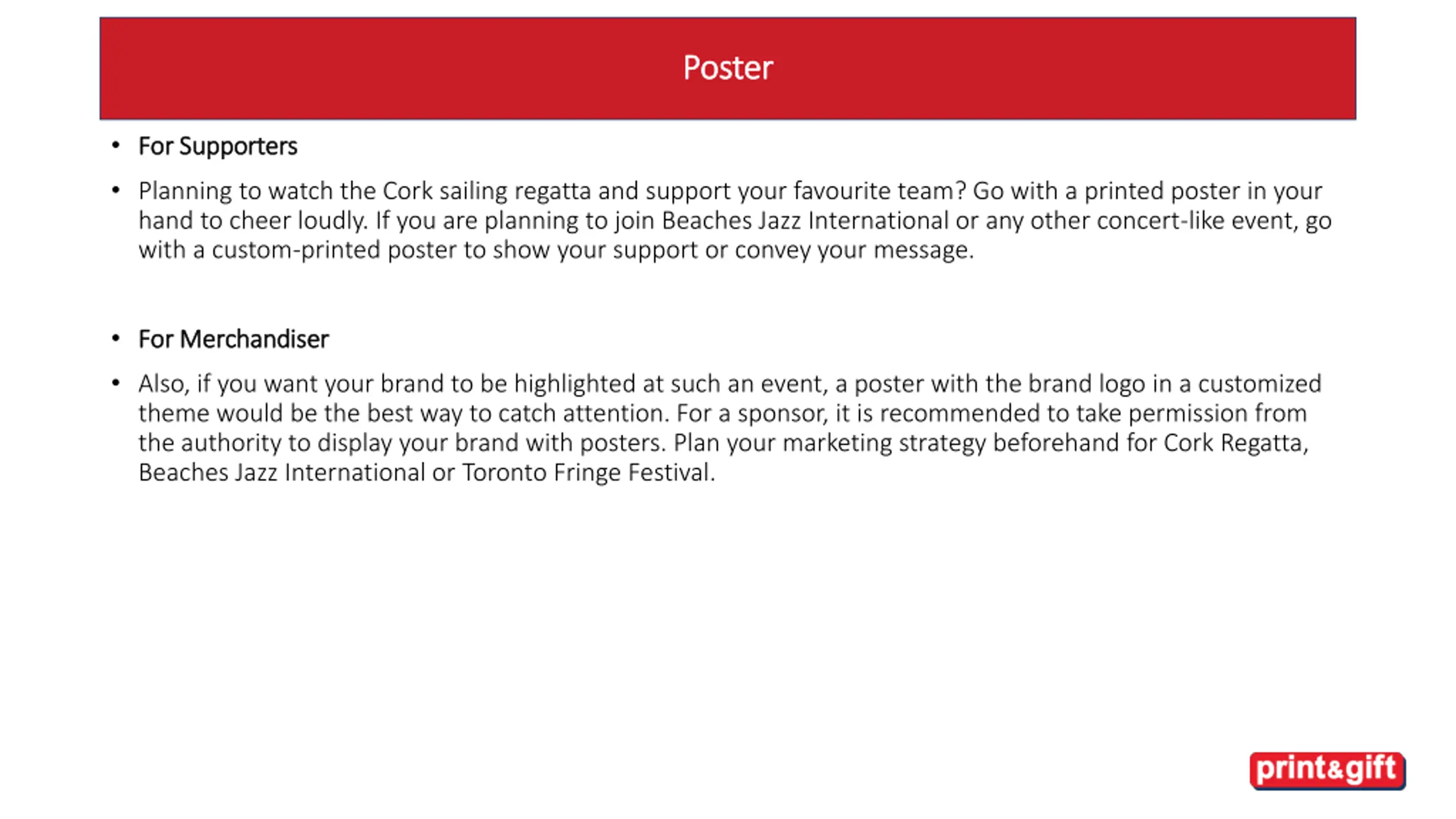Click the bullet before 'Planning to watch'

pyautogui.click(x=116, y=190)
